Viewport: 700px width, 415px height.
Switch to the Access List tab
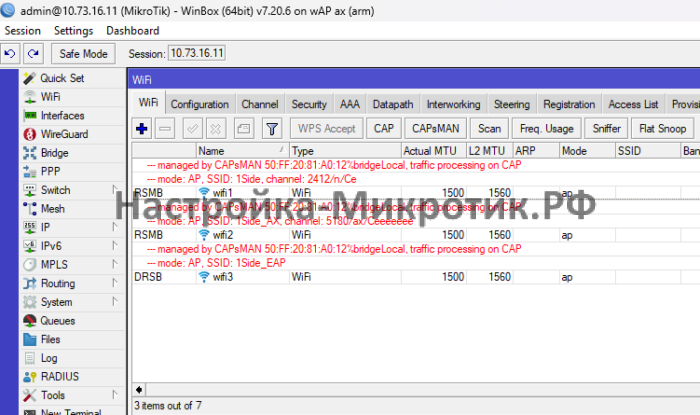click(x=633, y=104)
